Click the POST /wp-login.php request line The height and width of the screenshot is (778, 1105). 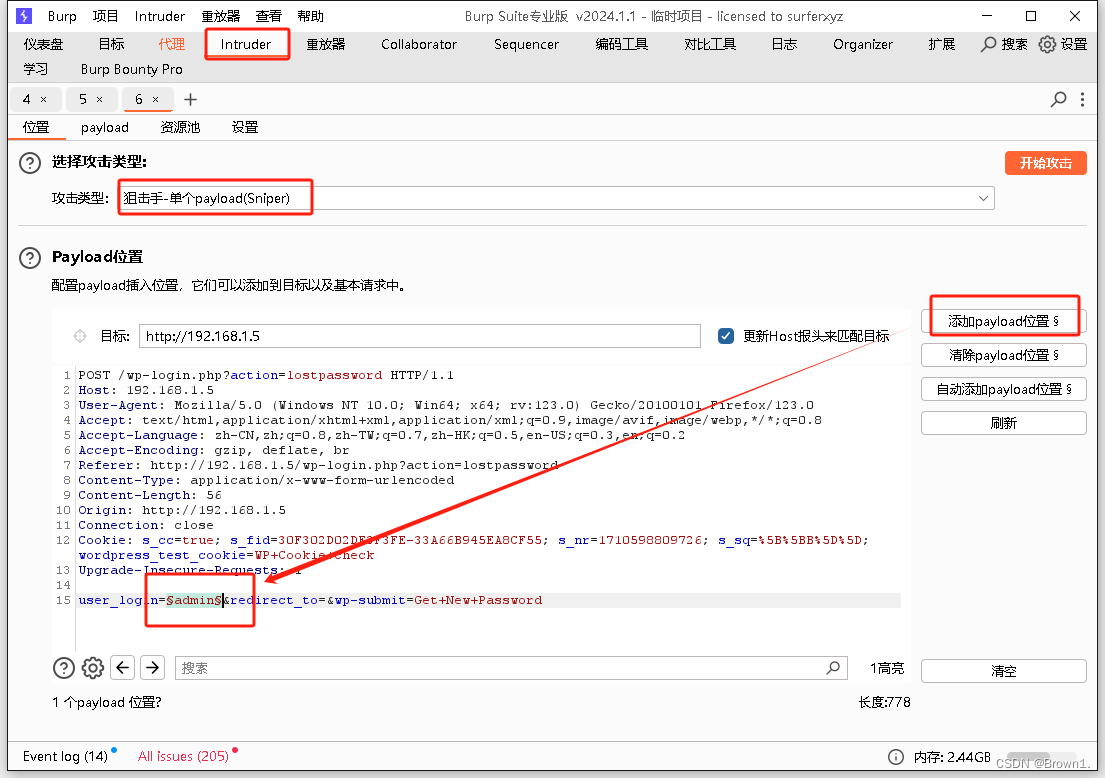pos(266,376)
